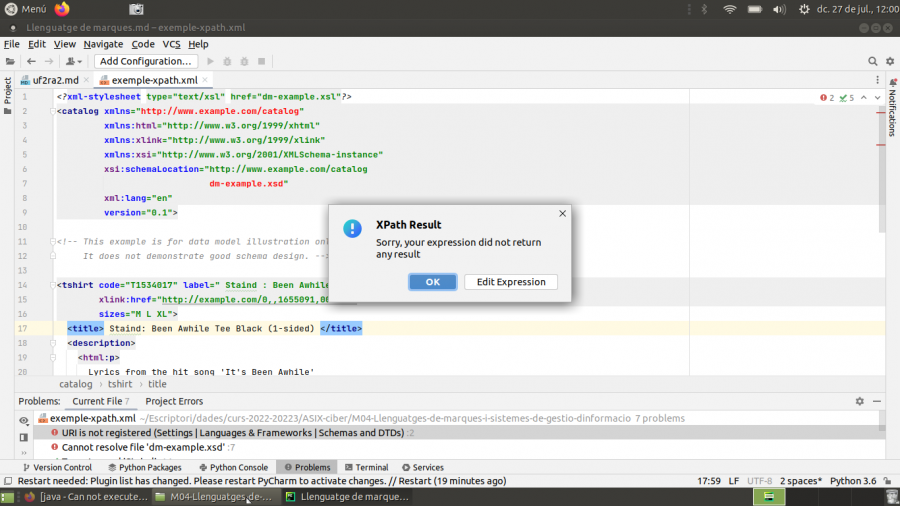
Task: Click the open folder toolbar icon
Action: click(10, 61)
